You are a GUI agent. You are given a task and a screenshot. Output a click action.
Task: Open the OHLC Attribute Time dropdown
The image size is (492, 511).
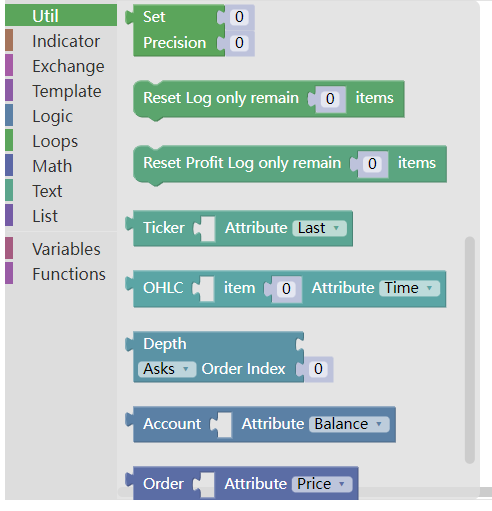click(409, 288)
